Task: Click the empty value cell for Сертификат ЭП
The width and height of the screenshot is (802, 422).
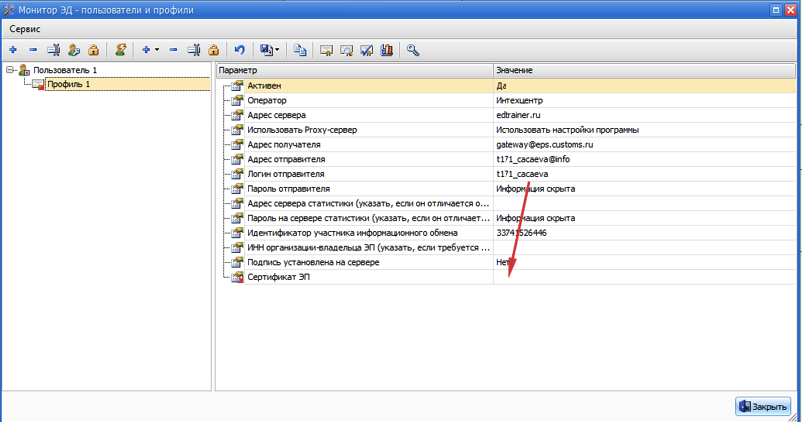Action: tap(644, 277)
